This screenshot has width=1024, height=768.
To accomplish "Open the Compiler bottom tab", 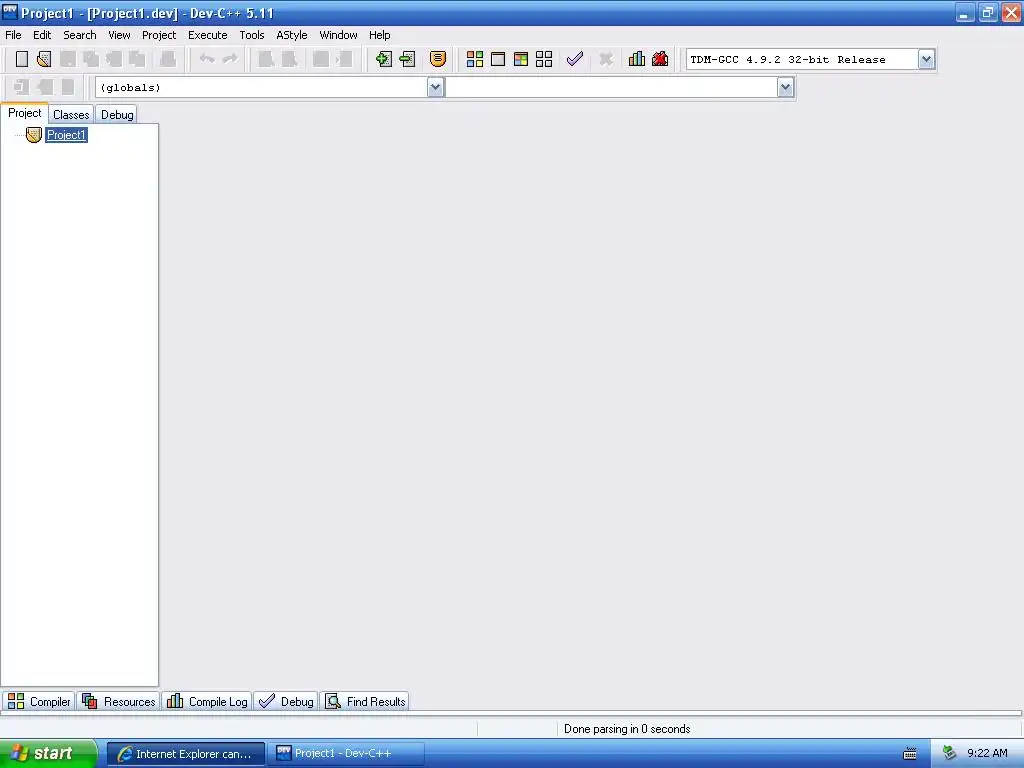I will [x=39, y=701].
